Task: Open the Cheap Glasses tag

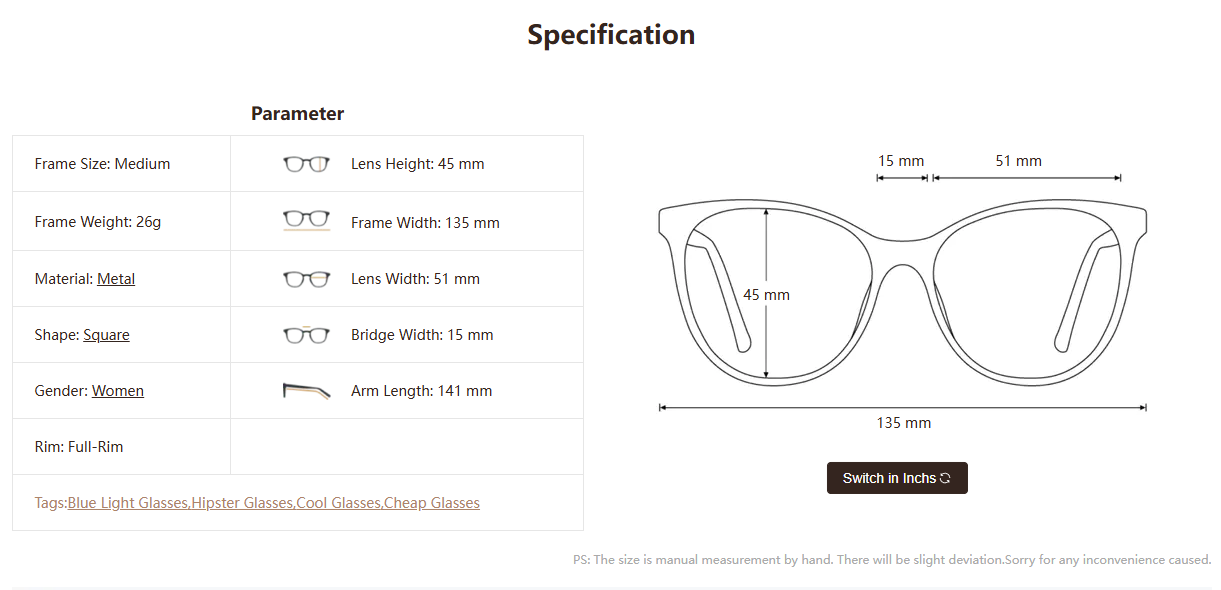Action: pyautogui.click(x=432, y=503)
